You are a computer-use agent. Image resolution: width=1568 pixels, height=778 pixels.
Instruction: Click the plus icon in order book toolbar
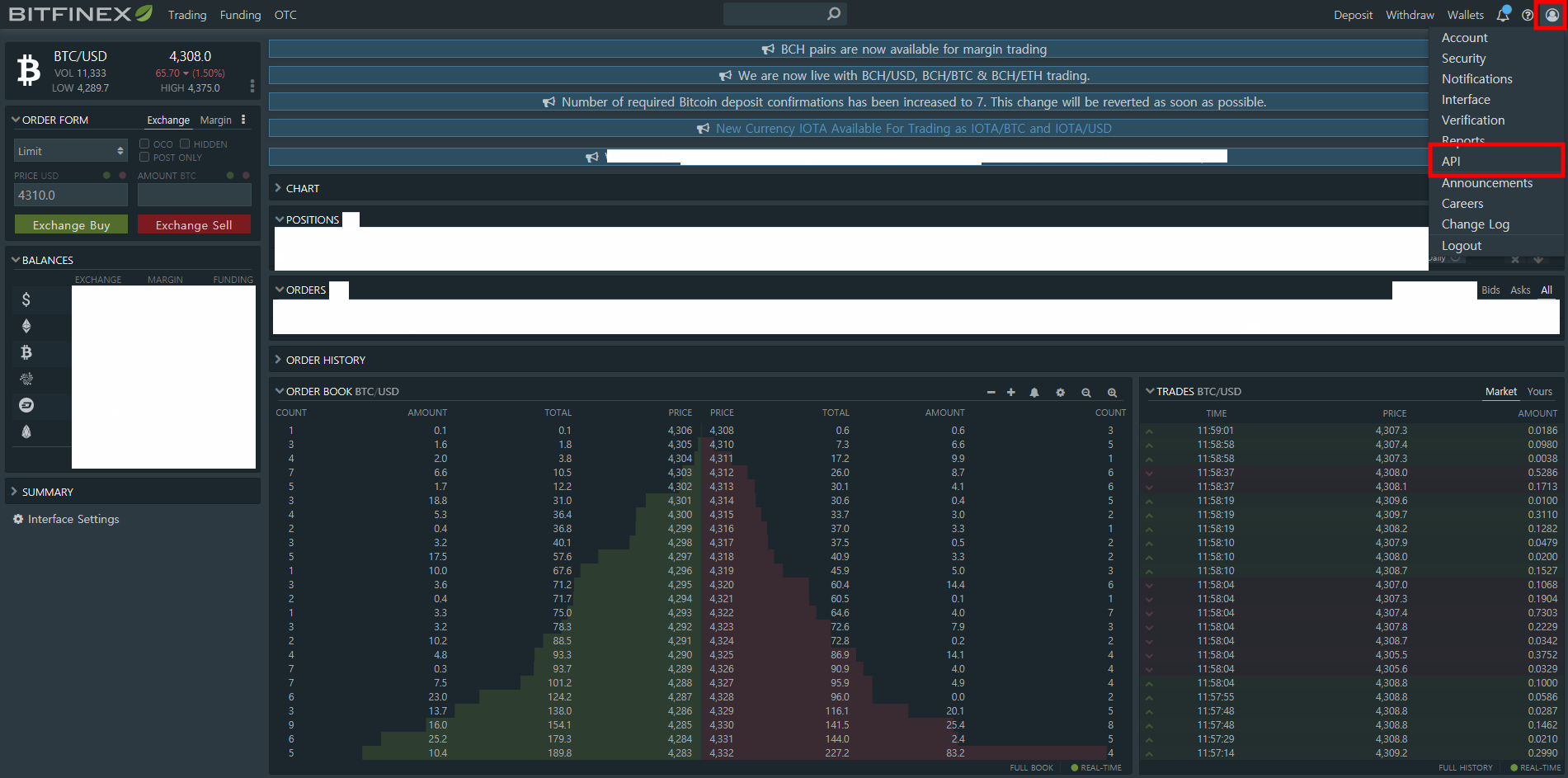(1010, 392)
